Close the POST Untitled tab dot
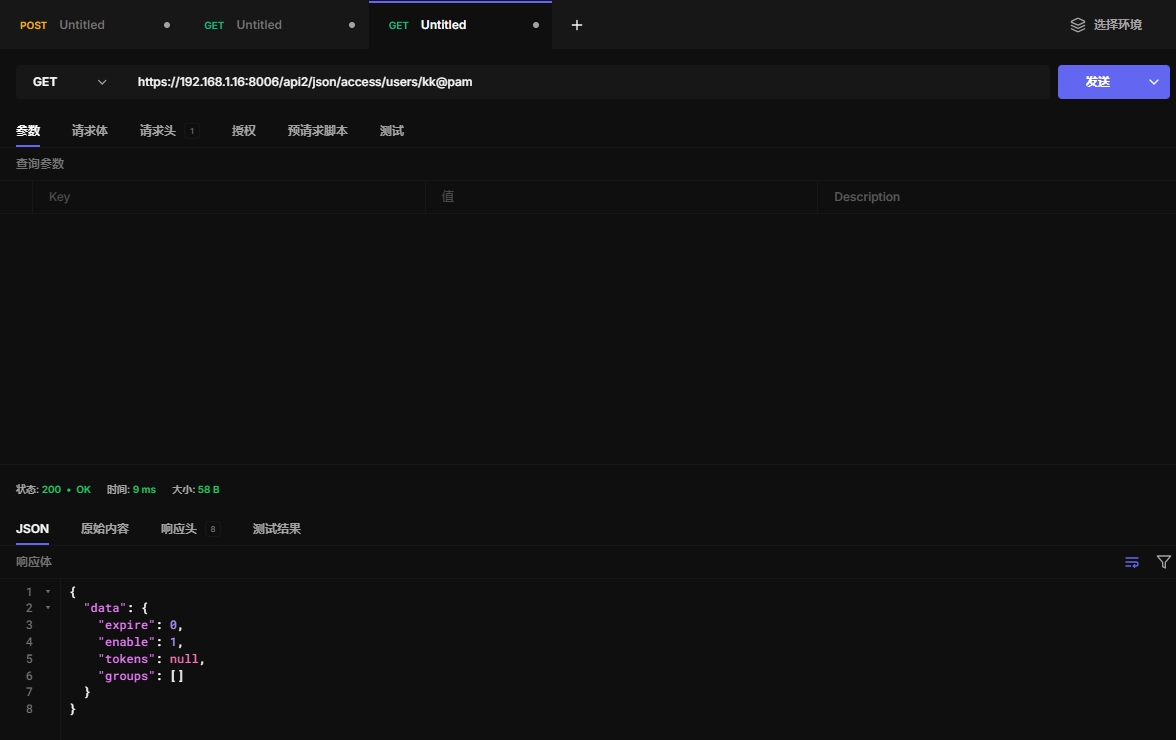This screenshot has width=1176, height=740. [x=167, y=25]
